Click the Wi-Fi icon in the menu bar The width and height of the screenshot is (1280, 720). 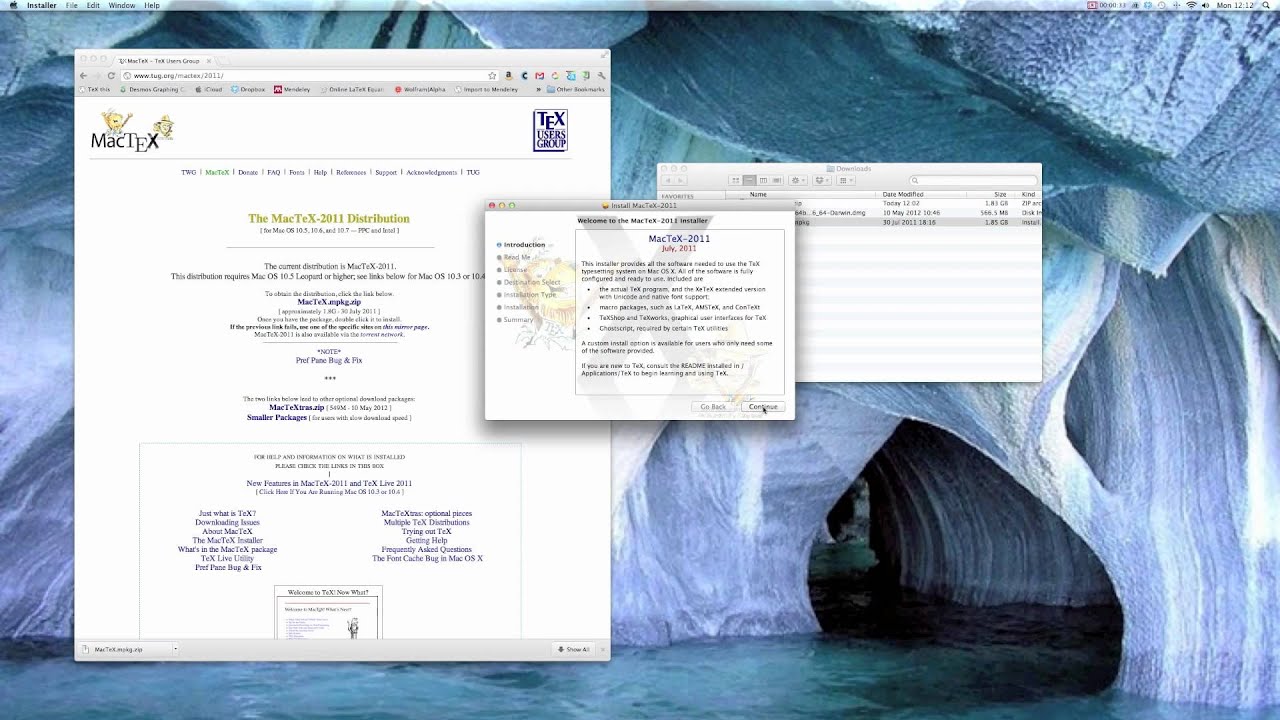coord(1191,6)
